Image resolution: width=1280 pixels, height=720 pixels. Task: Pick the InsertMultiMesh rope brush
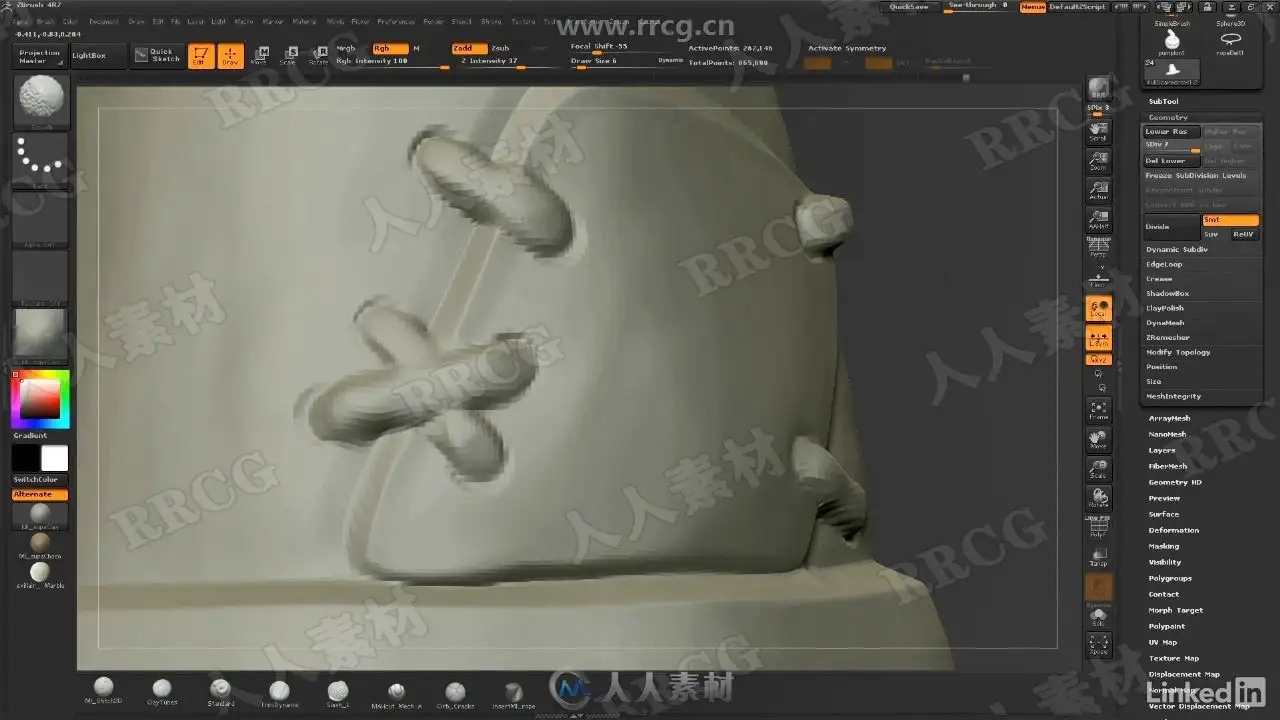tap(514, 693)
